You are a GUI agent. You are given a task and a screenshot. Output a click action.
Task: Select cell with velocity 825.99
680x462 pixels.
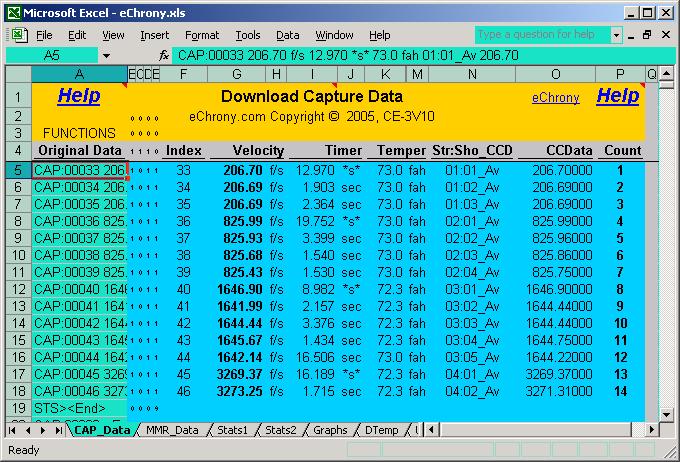(x=237, y=221)
